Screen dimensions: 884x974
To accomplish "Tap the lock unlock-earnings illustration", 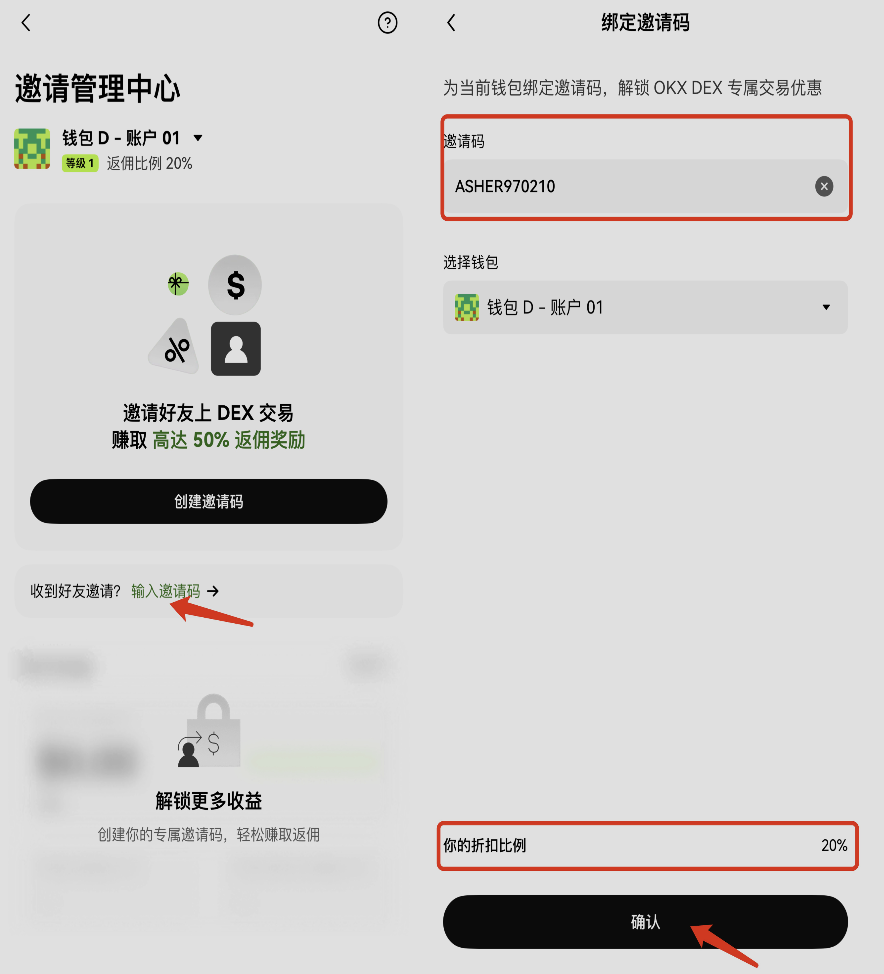I will pyautogui.click(x=209, y=730).
